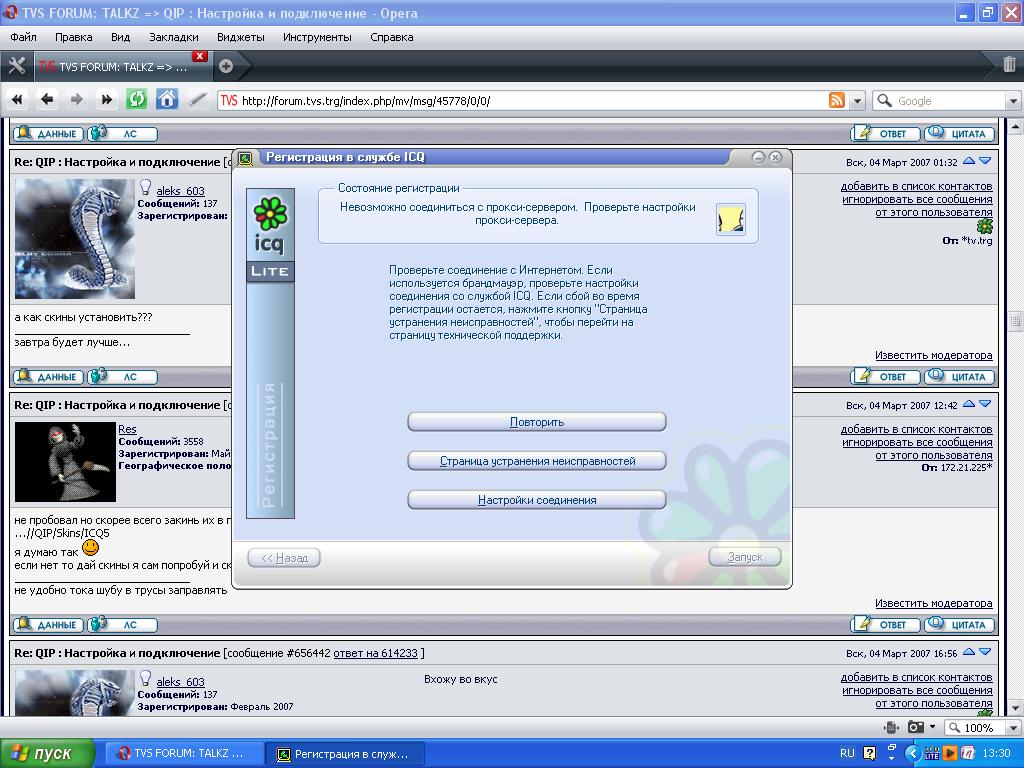
Task: Open the Инструменты menu
Action: coord(317,37)
